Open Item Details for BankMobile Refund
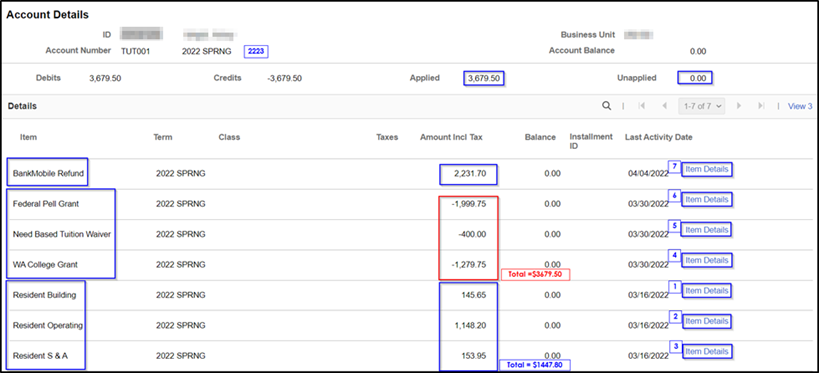Screen dimensions: 819x373 707,169
